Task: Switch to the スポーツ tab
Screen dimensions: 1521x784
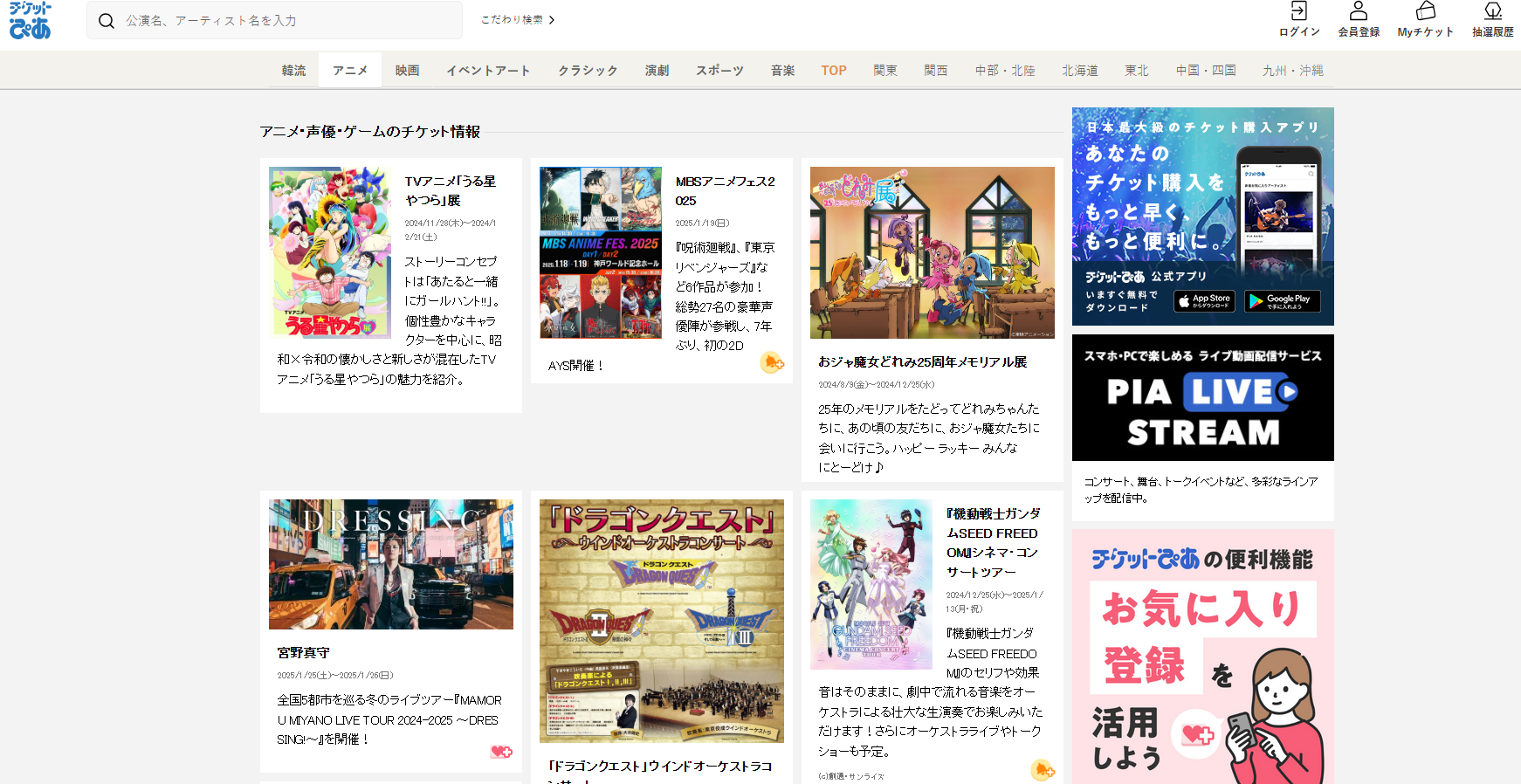Action: pos(720,71)
